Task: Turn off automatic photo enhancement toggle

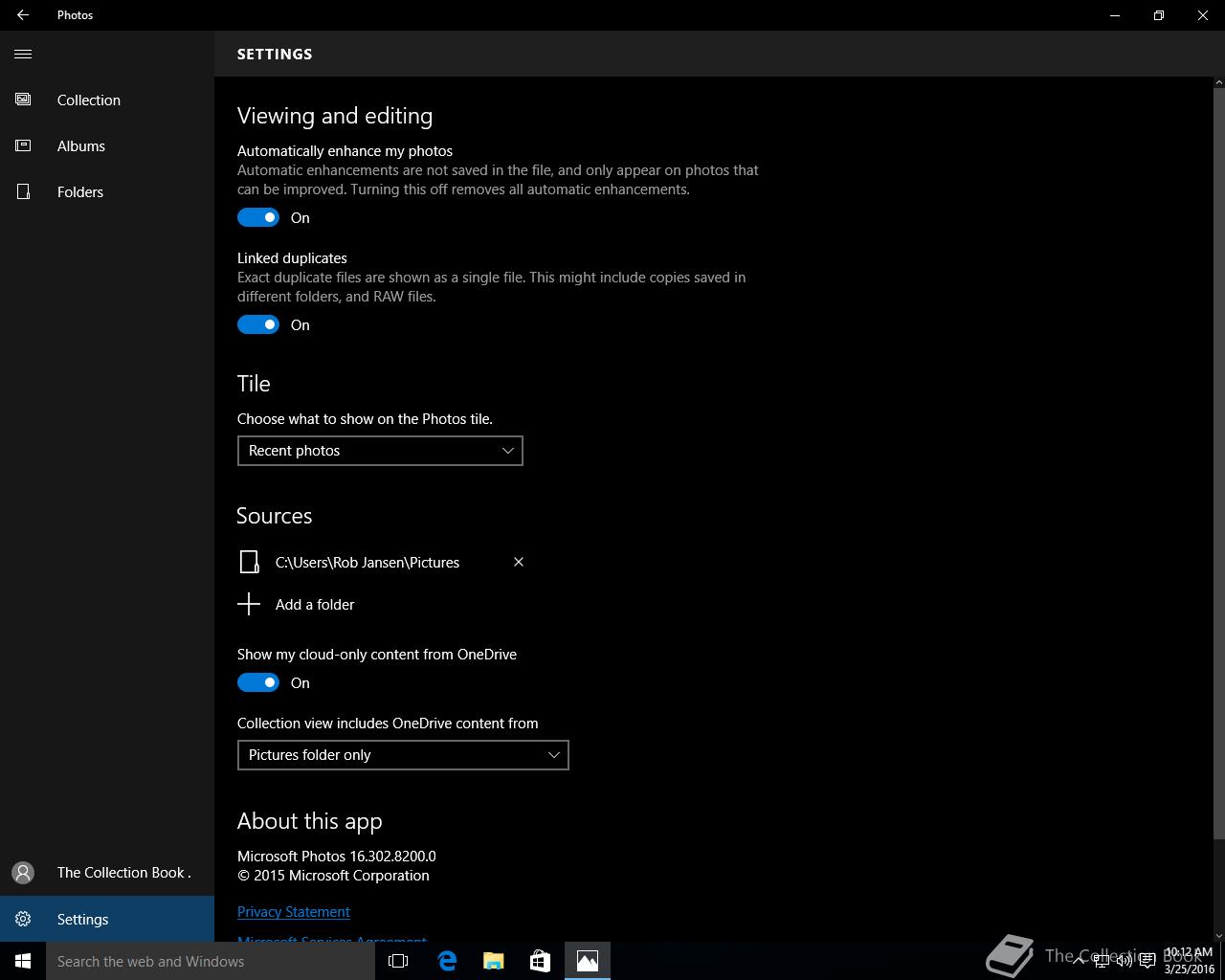Action: point(258,218)
